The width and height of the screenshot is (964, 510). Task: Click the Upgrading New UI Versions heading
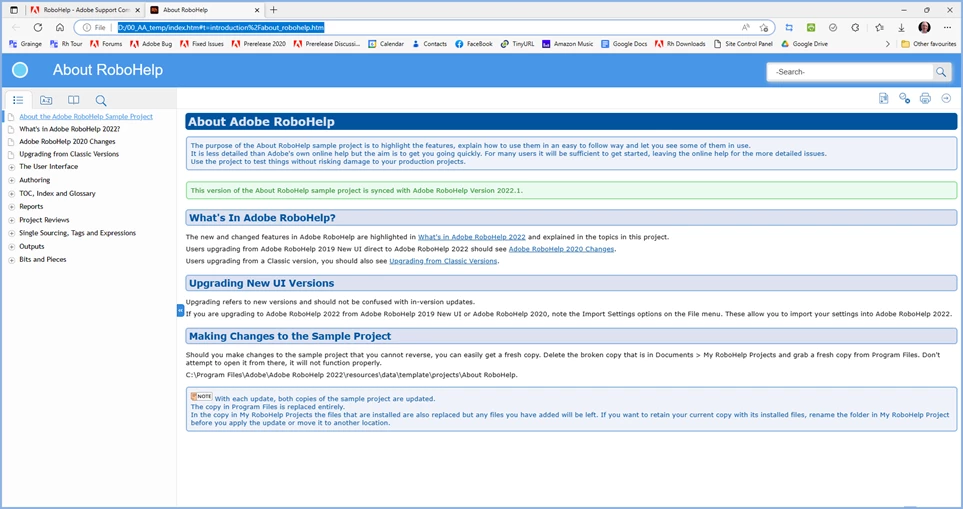tap(261, 283)
